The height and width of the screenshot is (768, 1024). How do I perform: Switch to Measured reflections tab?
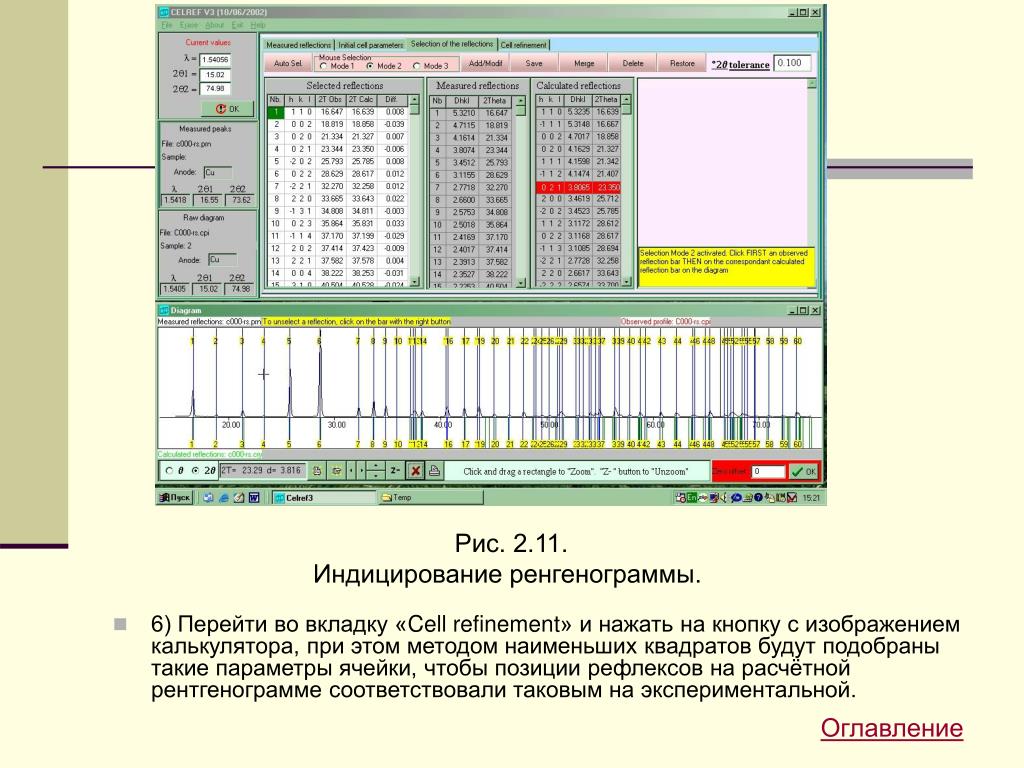tap(298, 45)
